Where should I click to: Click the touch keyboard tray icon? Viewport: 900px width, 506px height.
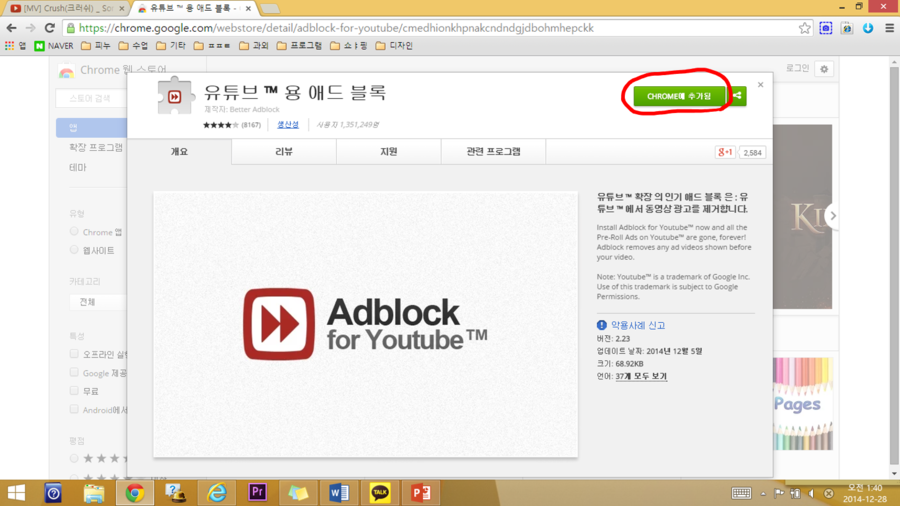[x=741, y=493]
